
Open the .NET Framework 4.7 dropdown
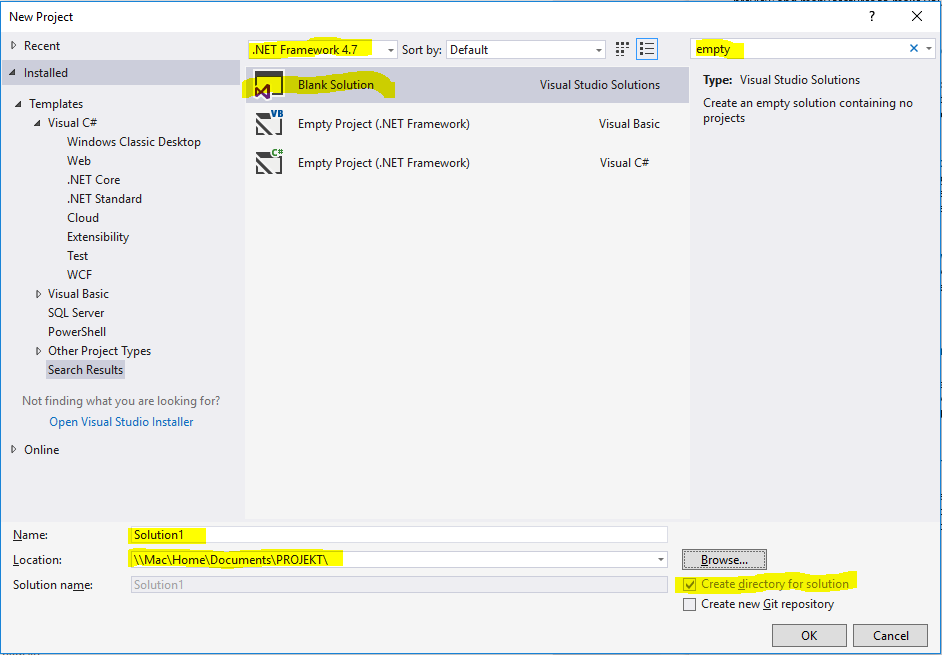(x=323, y=50)
